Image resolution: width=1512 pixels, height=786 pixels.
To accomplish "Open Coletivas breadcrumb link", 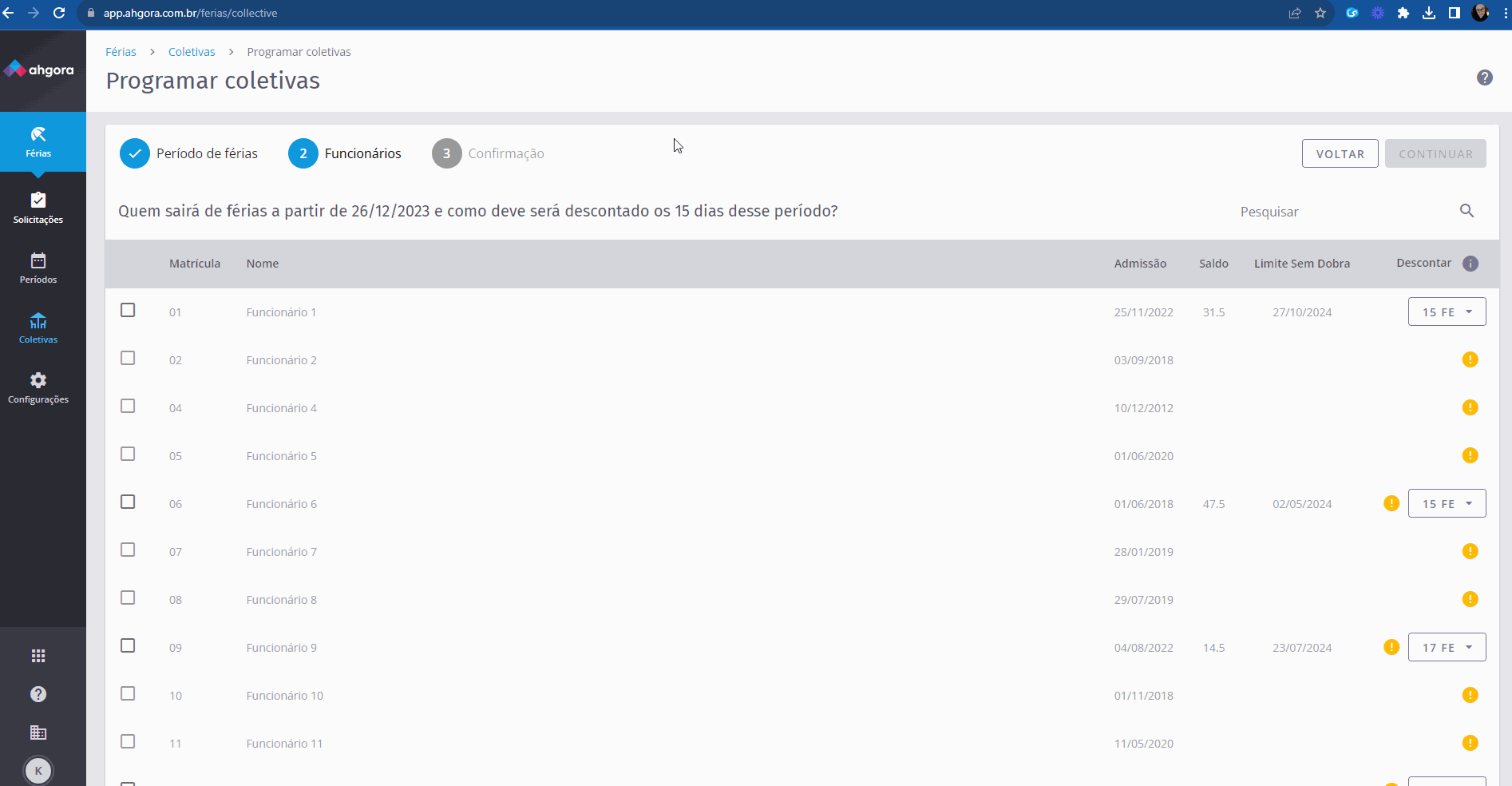I will pyautogui.click(x=192, y=52).
